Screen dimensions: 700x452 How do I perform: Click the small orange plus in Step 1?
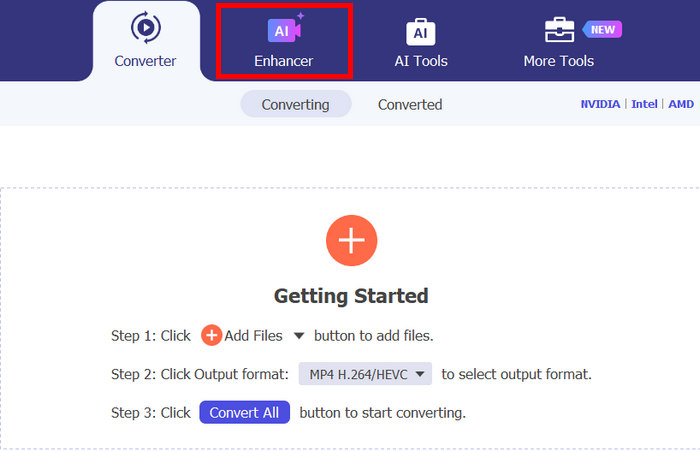212,335
